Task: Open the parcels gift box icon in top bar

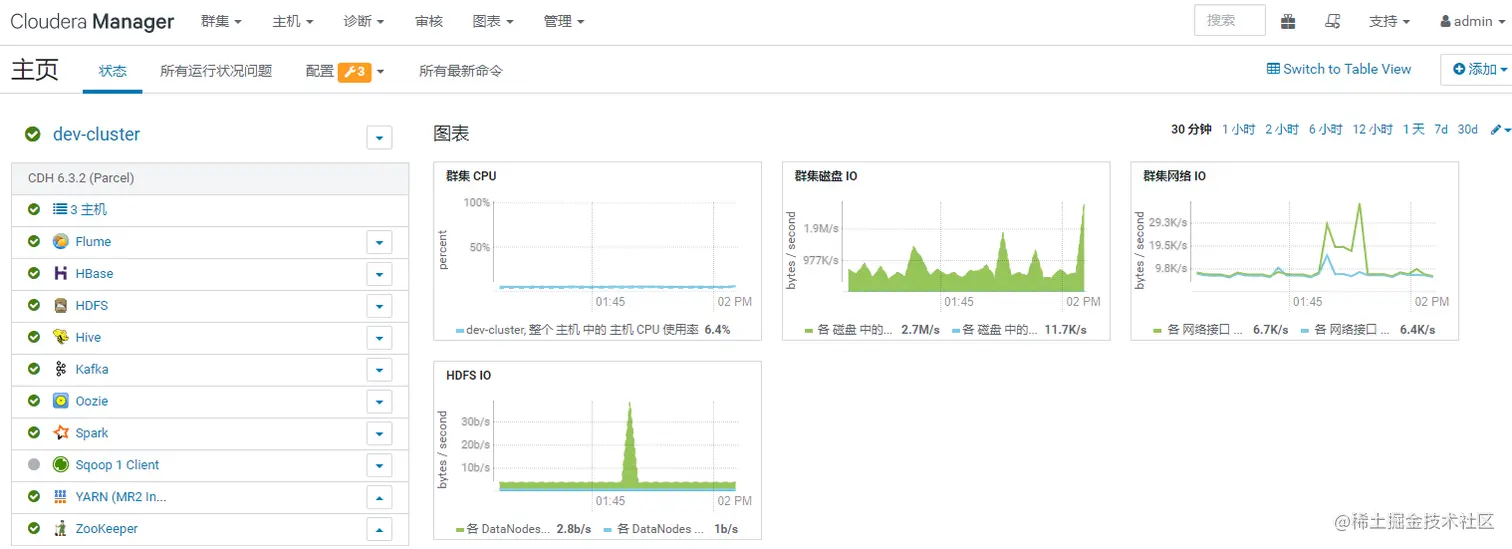Action: coord(1288,21)
